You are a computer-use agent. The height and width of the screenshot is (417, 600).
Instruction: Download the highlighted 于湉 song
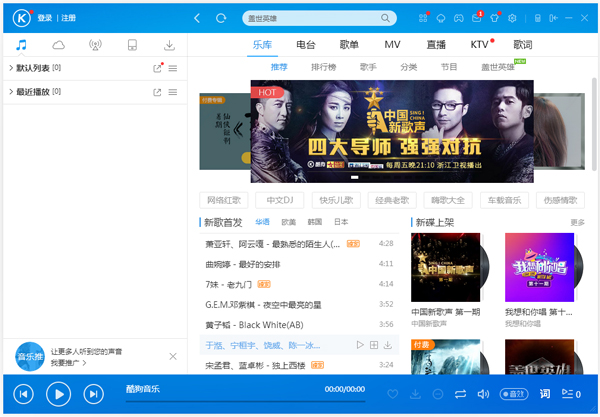388,345
